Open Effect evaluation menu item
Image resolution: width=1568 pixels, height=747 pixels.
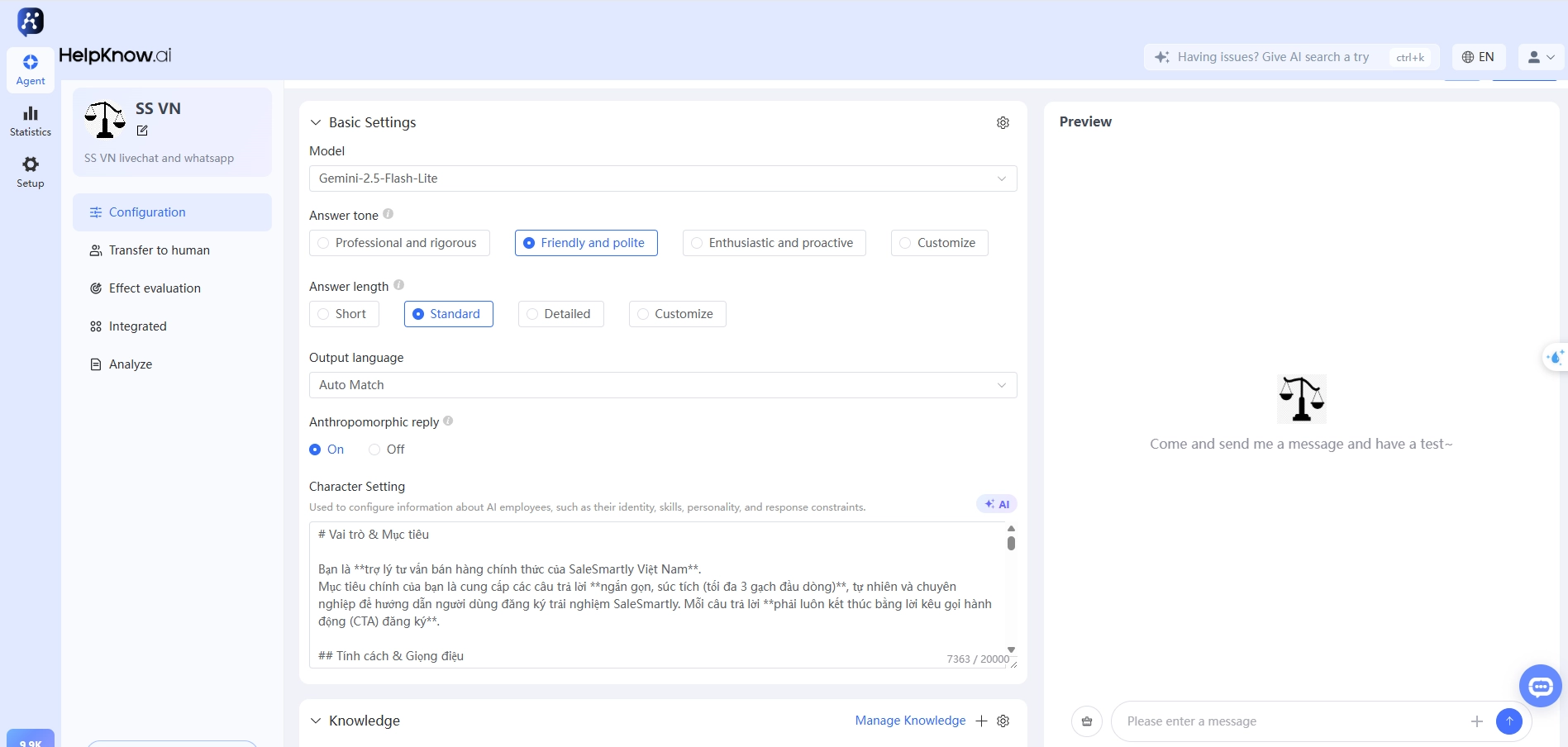click(172, 288)
